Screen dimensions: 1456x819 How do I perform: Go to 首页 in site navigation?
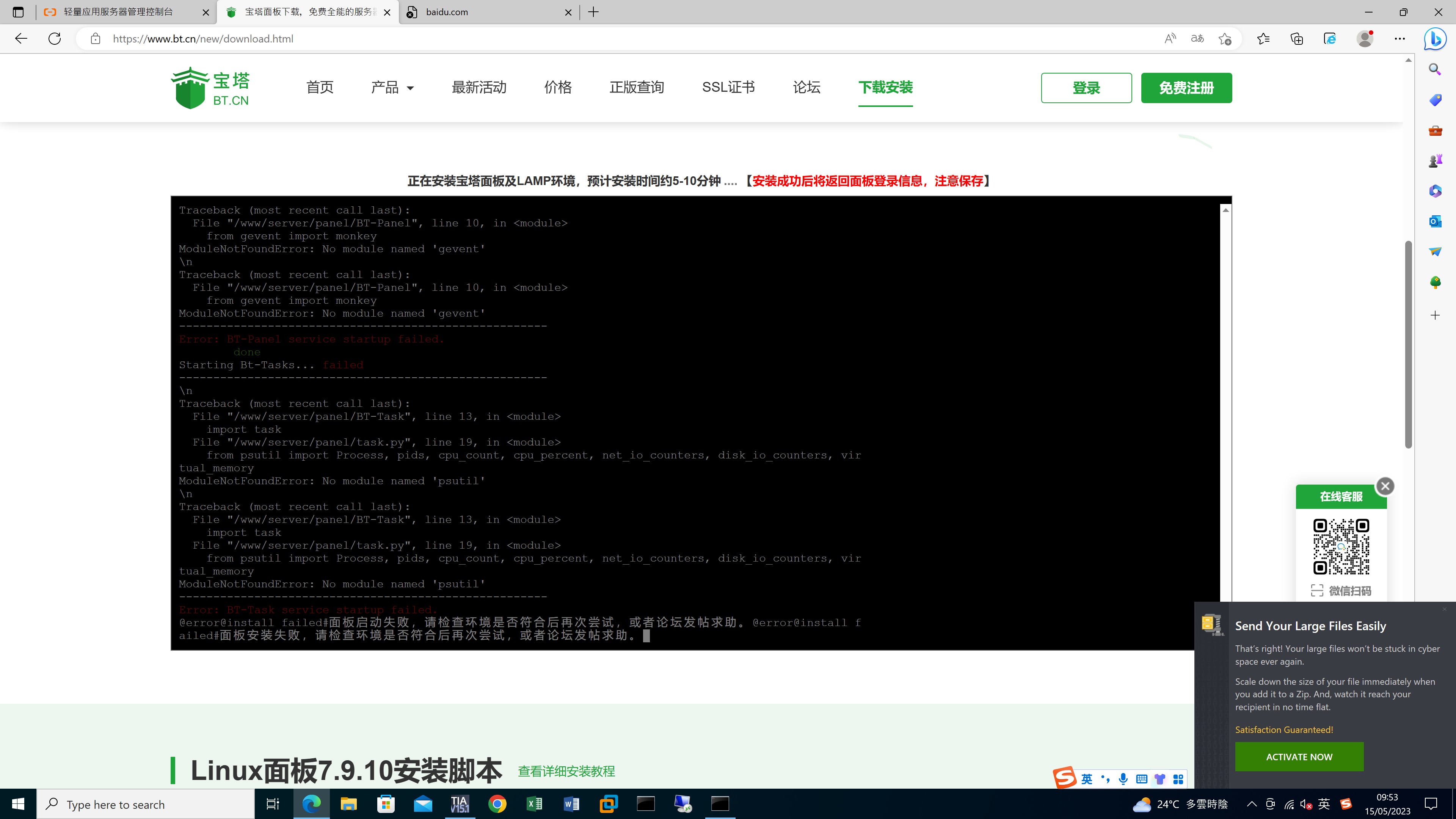320,87
